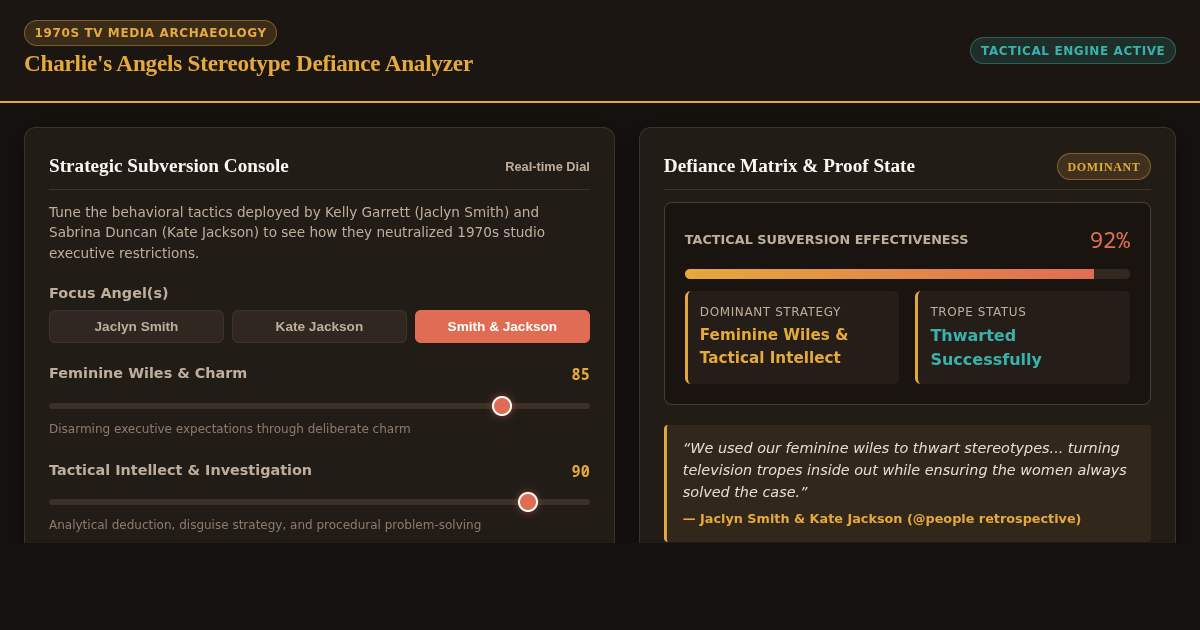Click the Feminine Wiles & Charm slider handle

(x=502, y=406)
